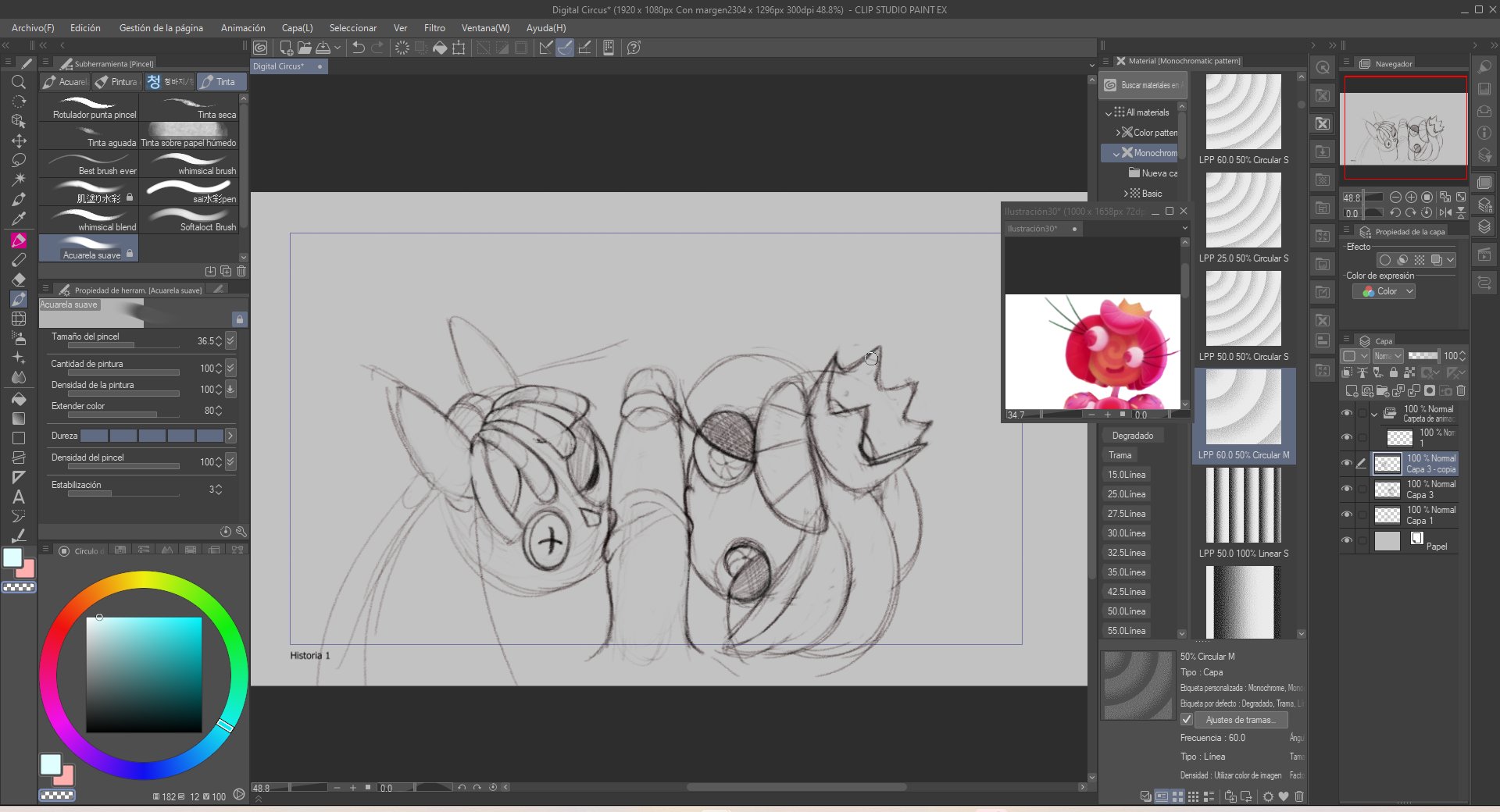Collapse Monochrome tree node
The height and width of the screenshot is (812, 1500).
(1116, 154)
